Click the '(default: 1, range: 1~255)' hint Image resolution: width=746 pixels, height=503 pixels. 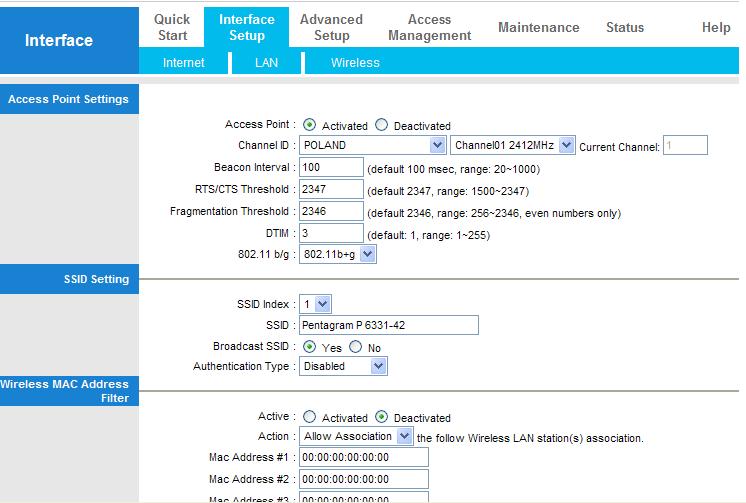428,235
